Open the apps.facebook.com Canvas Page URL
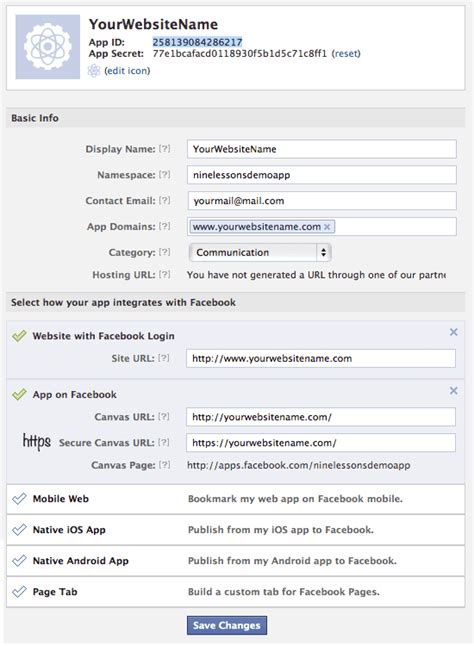The height and width of the screenshot is (646, 474). pyautogui.click(x=299, y=466)
